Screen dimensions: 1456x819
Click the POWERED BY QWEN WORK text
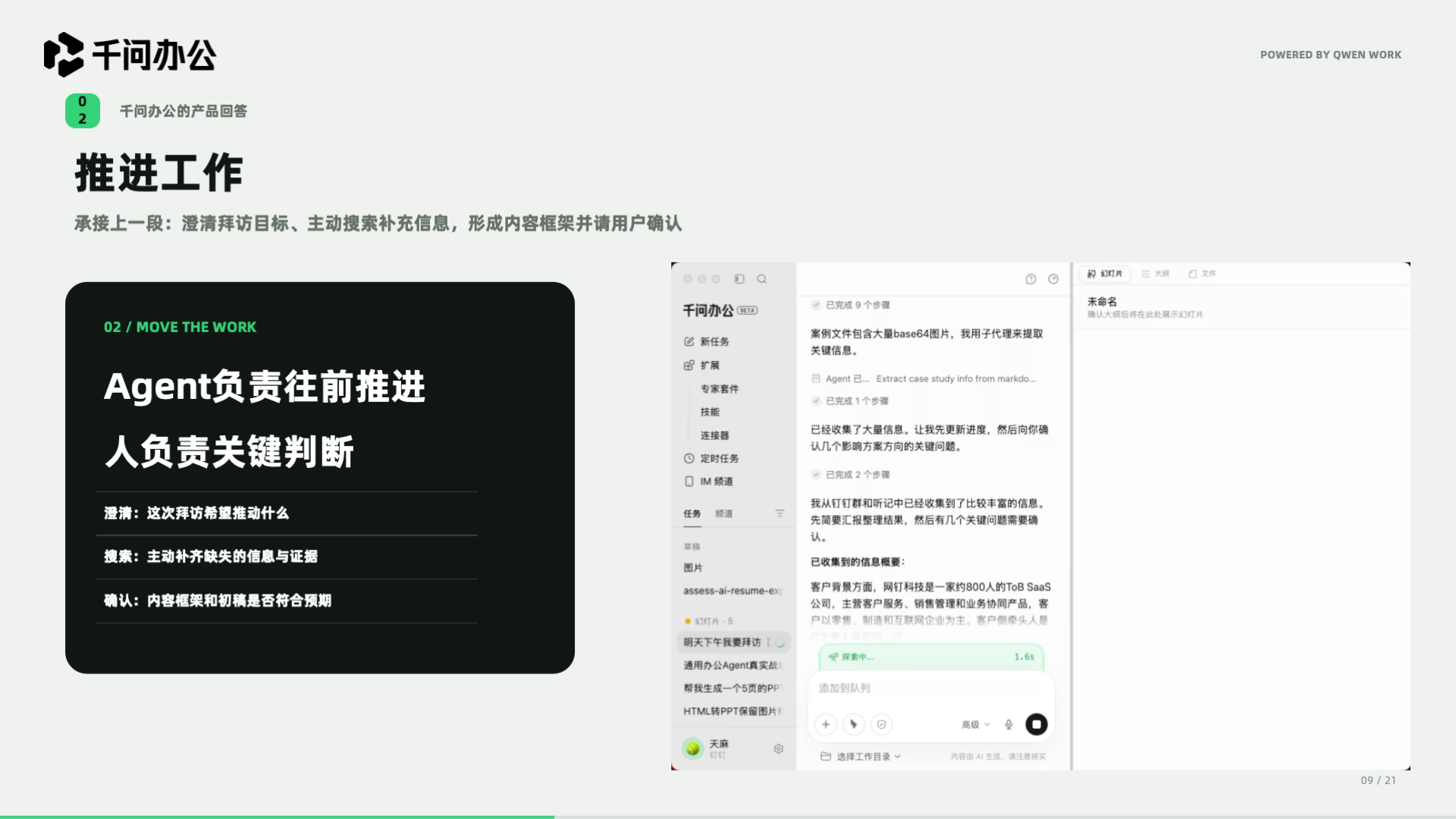(1331, 55)
